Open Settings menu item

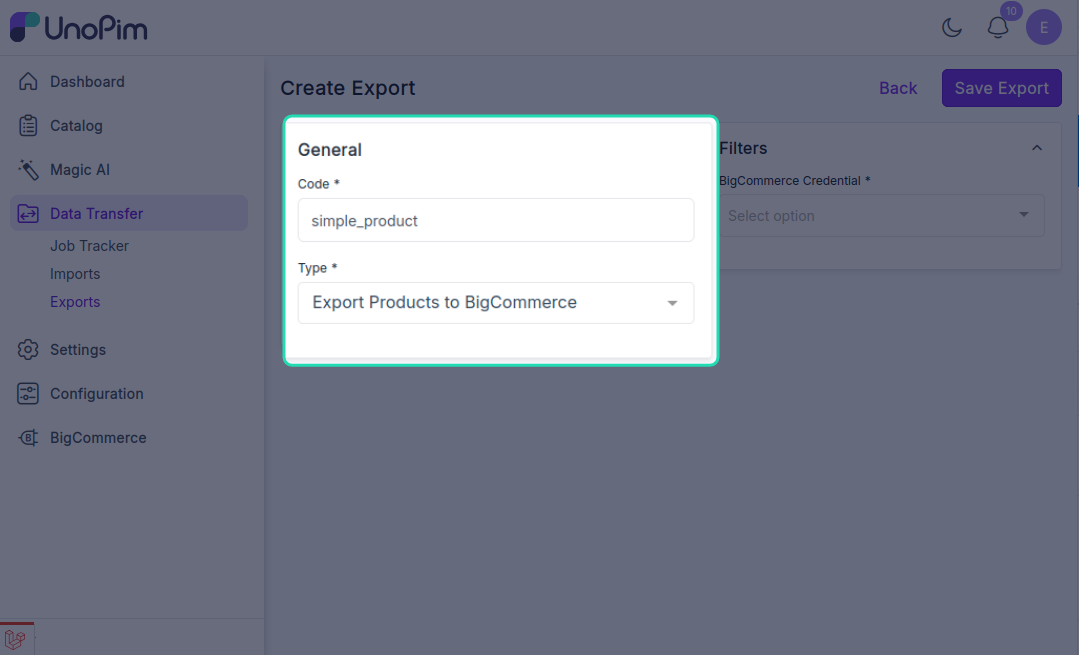coord(78,350)
